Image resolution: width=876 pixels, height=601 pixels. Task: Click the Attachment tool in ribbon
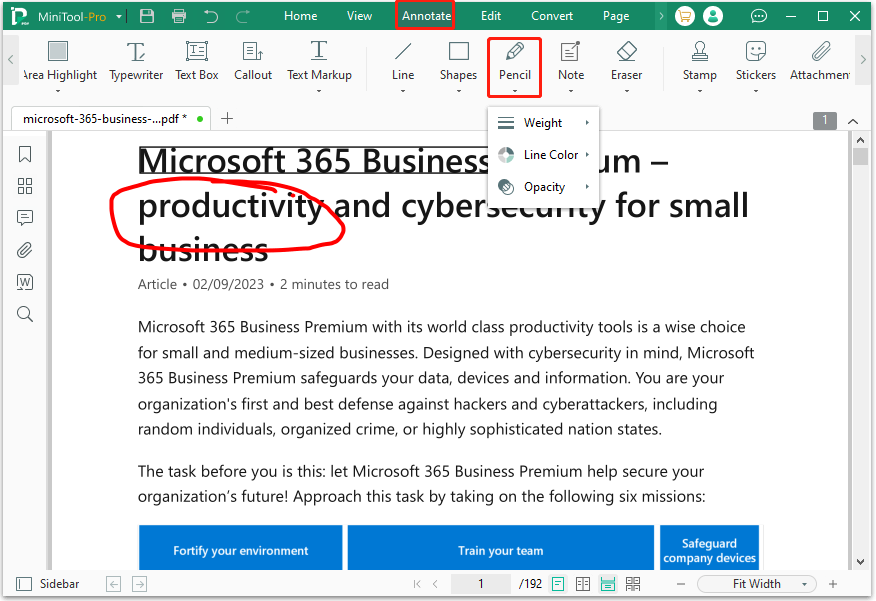point(820,61)
